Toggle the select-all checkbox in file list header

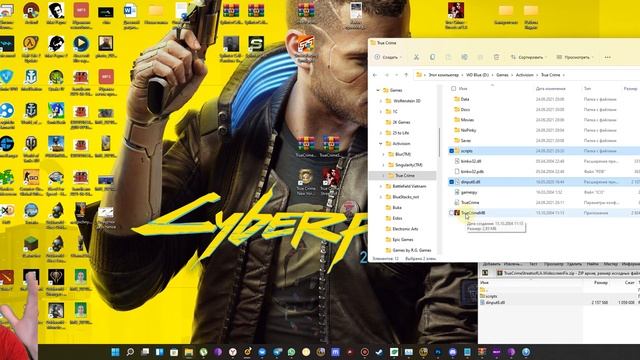(453, 89)
